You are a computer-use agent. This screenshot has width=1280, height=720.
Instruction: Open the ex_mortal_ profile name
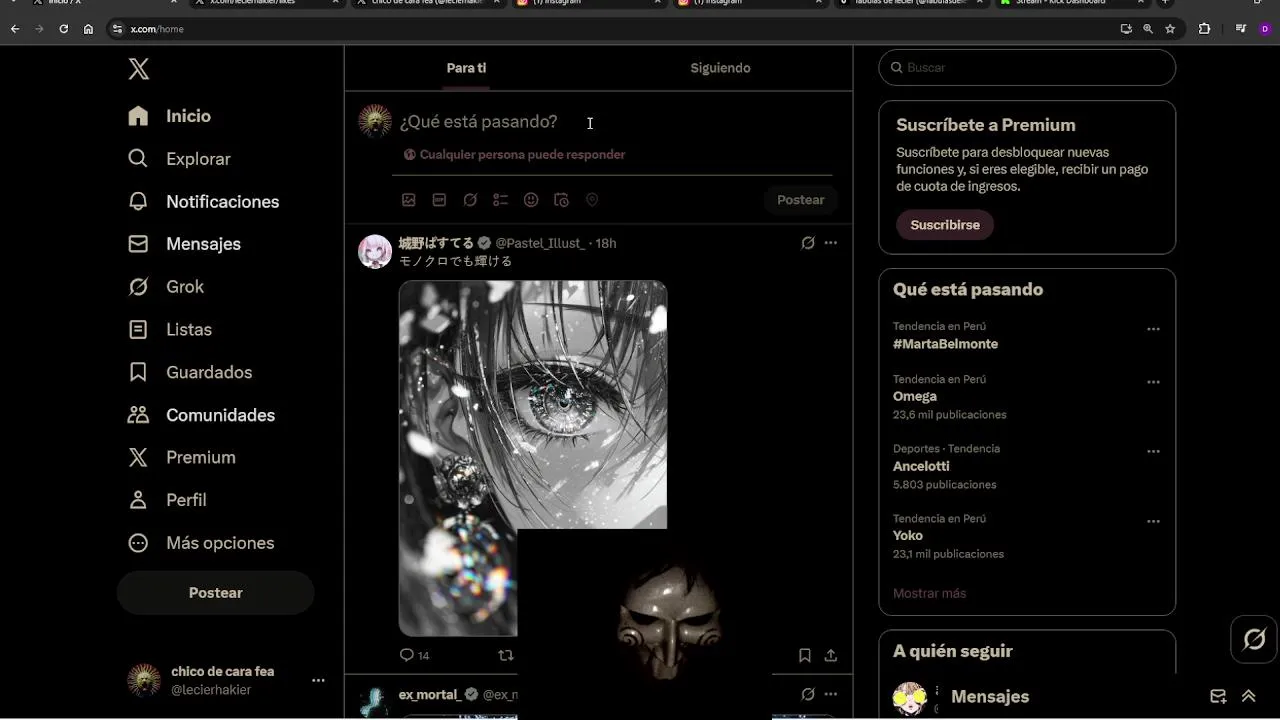[x=430, y=694]
